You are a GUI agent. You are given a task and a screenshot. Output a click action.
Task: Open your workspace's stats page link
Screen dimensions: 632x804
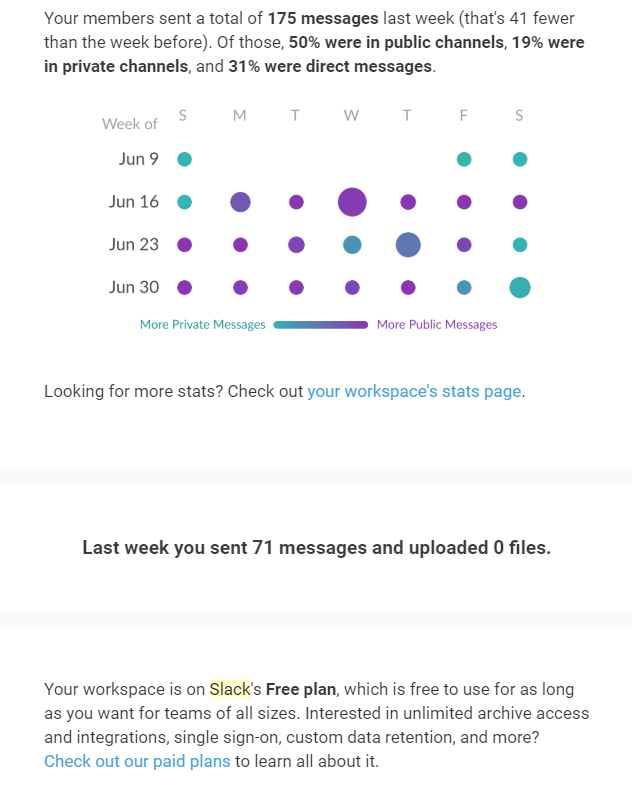pos(414,391)
